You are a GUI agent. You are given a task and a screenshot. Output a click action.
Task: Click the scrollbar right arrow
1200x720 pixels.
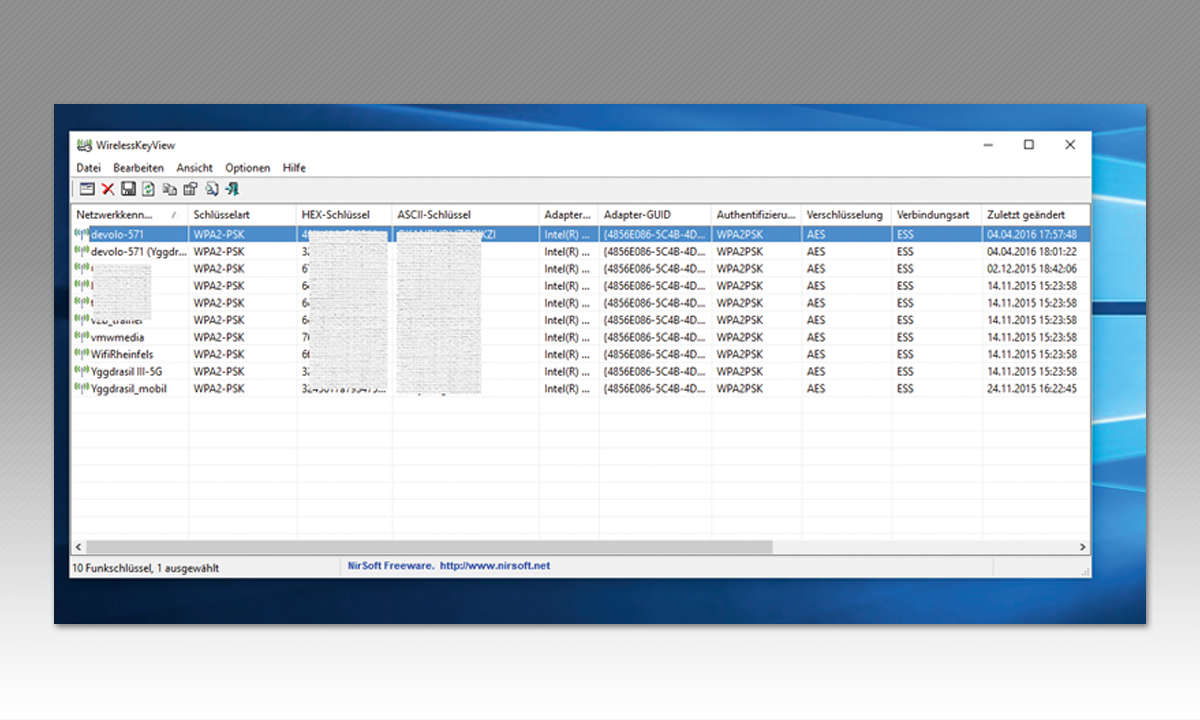tap(1082, 547)
